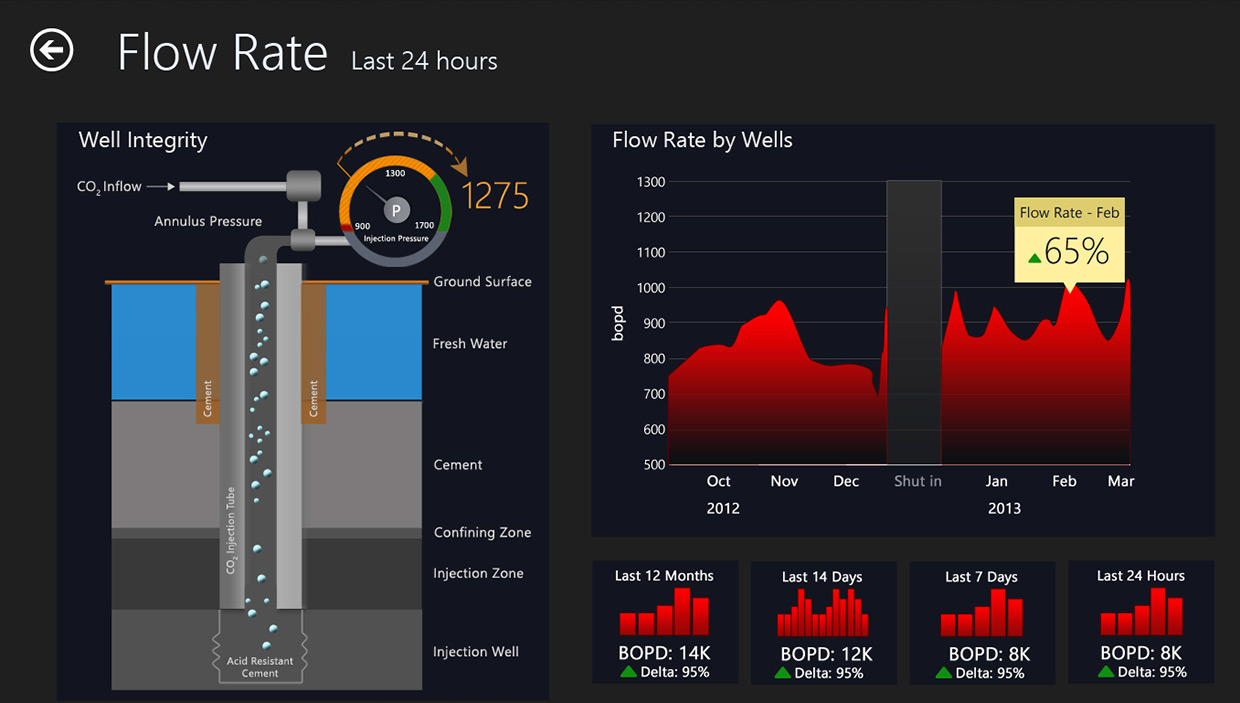Click the Confining Zone label

pyautogui.click(x=482, y=533)
